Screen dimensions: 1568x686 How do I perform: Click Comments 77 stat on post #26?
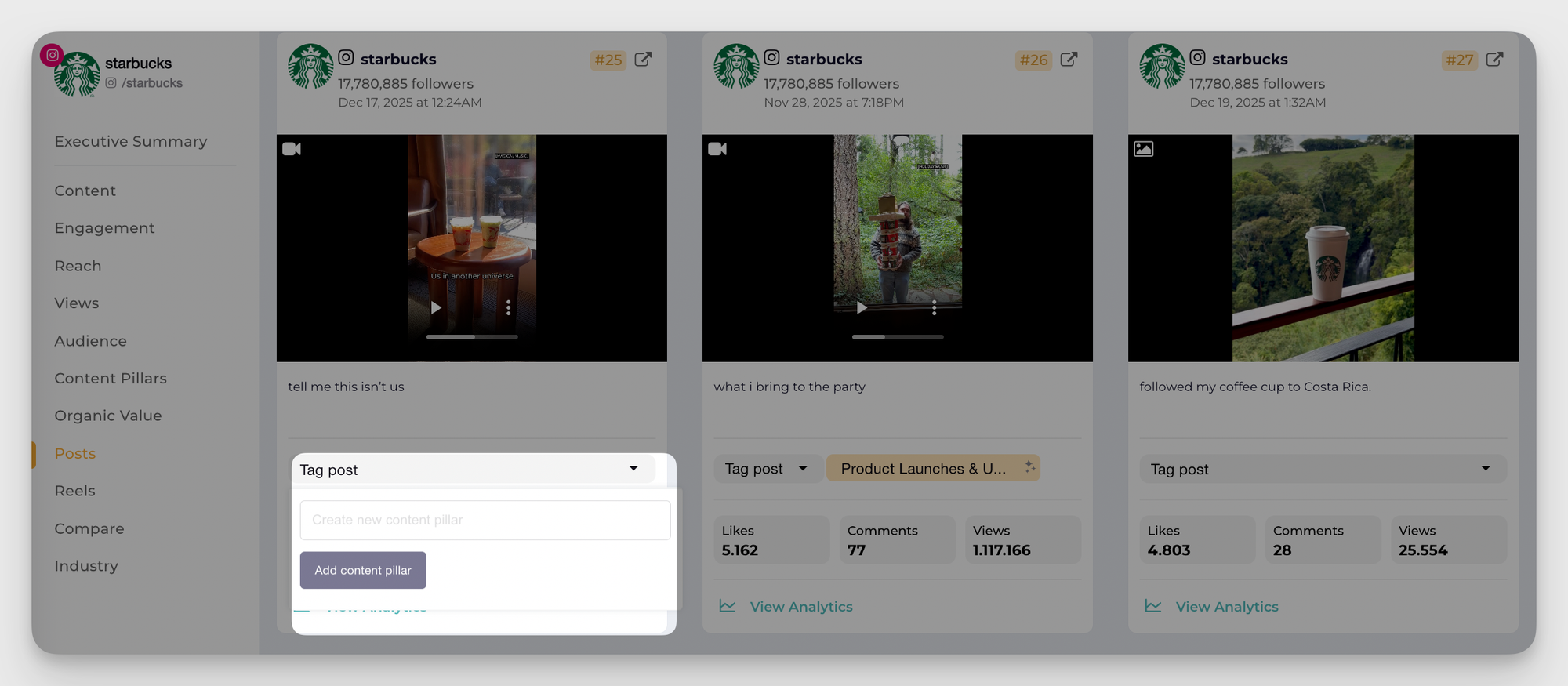[x=898, y=539]
